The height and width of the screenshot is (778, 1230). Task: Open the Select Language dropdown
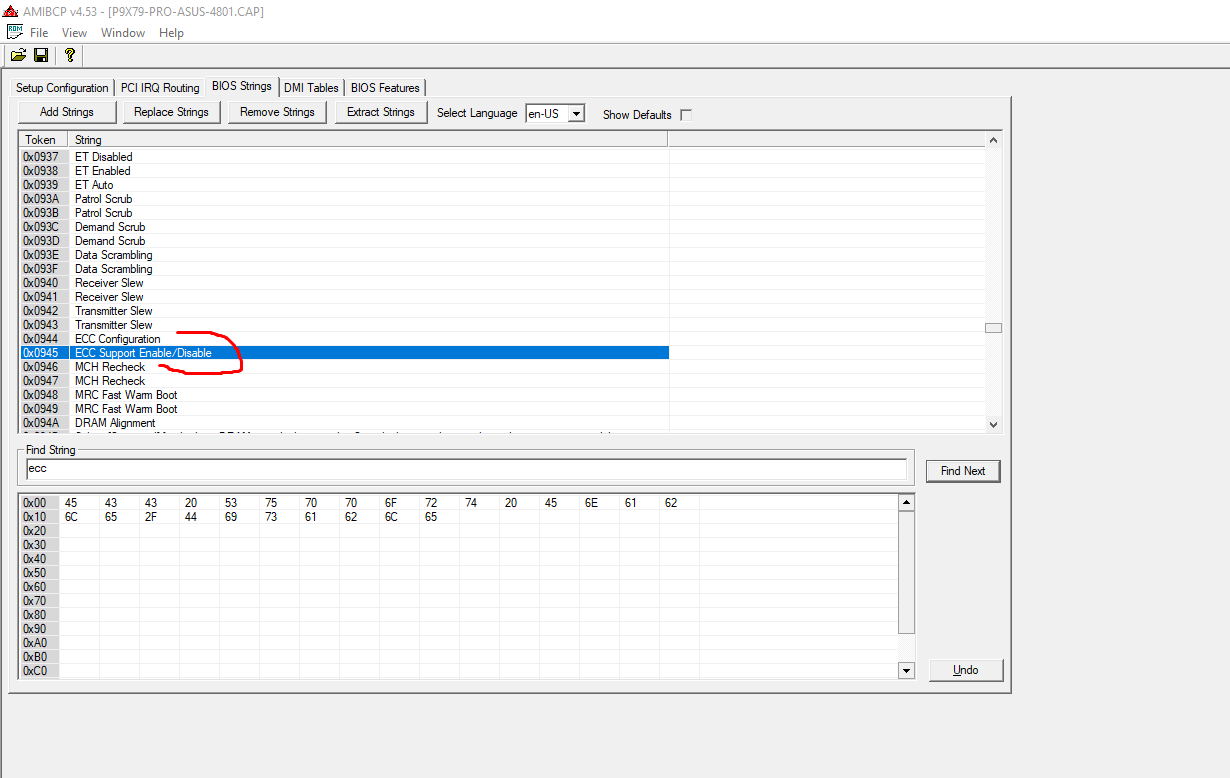click(576, 113)
